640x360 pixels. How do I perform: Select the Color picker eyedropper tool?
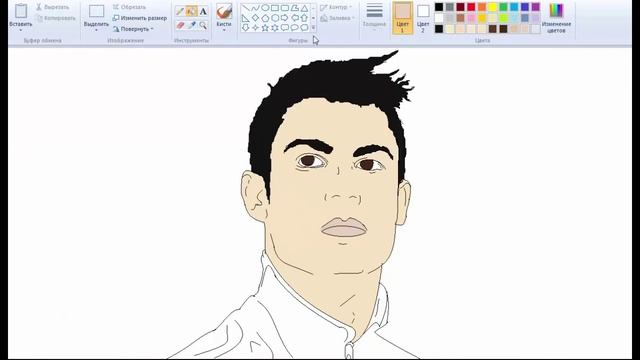[191, 25]
